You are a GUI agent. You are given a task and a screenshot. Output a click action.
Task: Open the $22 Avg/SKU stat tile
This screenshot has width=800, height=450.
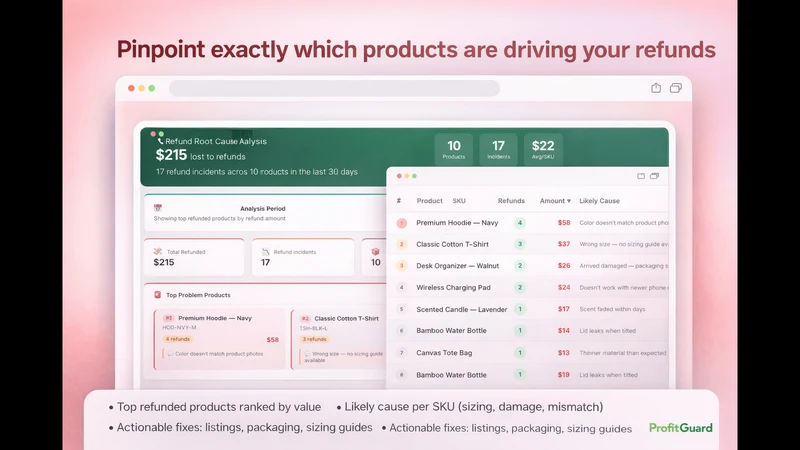click(543, 149)
